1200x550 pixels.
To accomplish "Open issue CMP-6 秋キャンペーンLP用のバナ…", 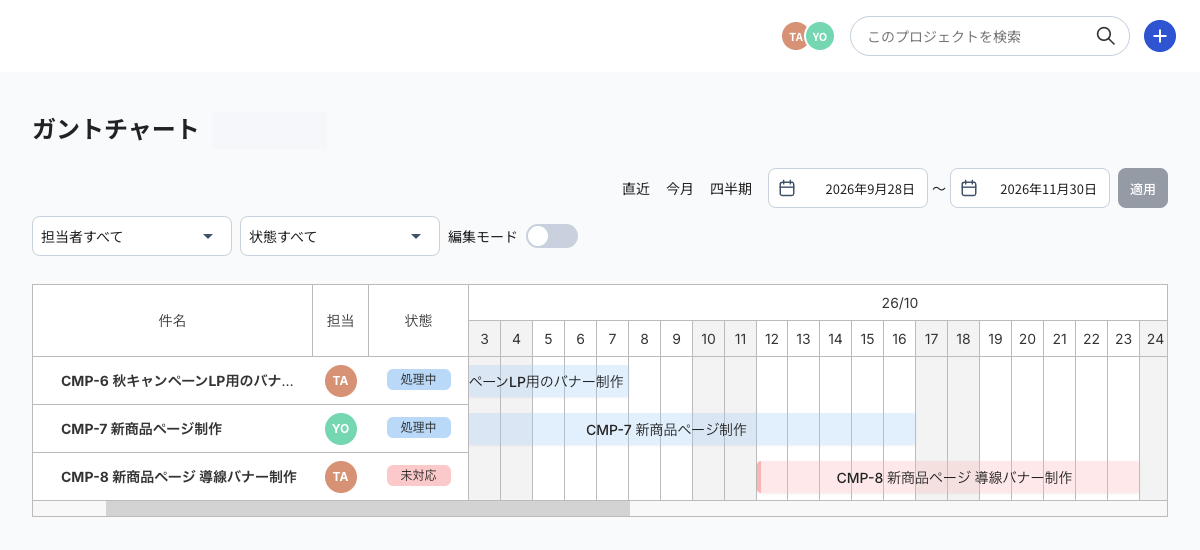I will pos(178,381).
